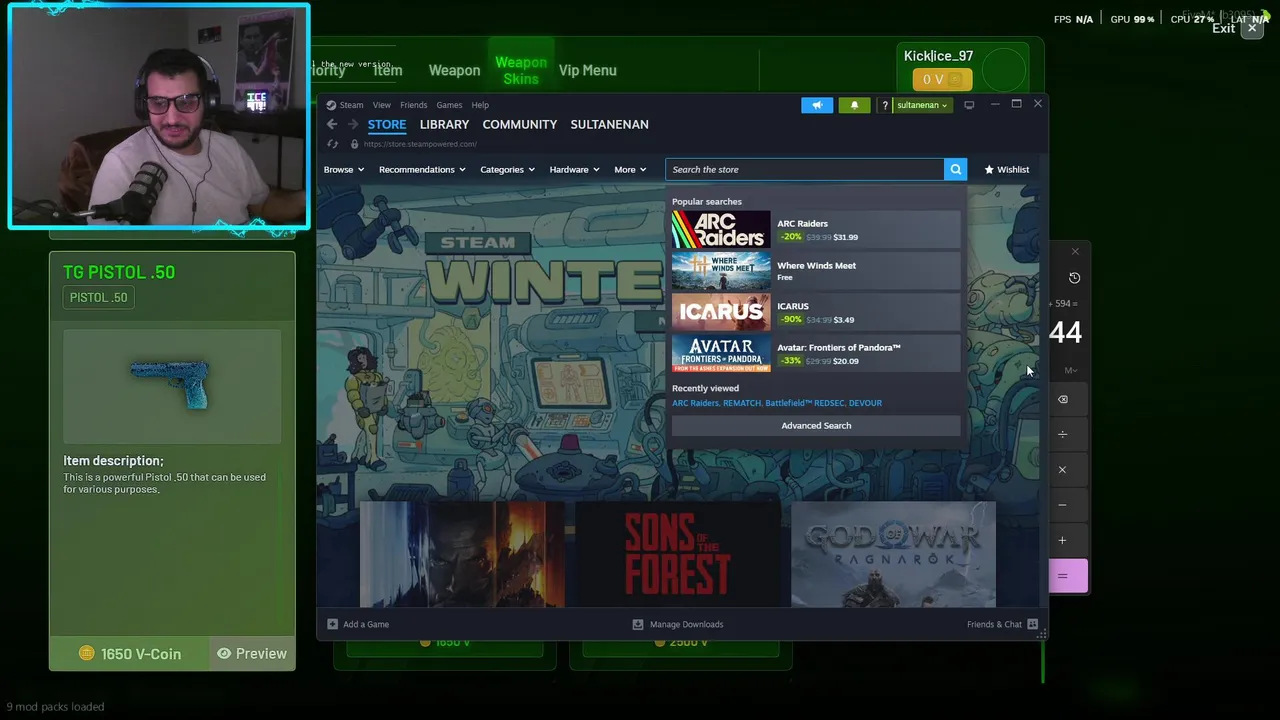Expand the Recommendations dropdown
Image resolution: width=1280 pixels, height=720 pixels.
point(422,170)
